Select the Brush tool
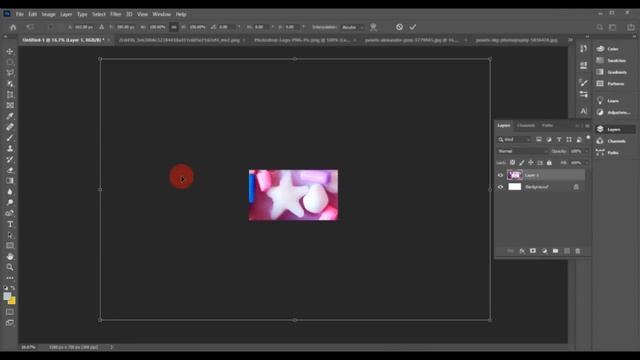 (10, 138)
